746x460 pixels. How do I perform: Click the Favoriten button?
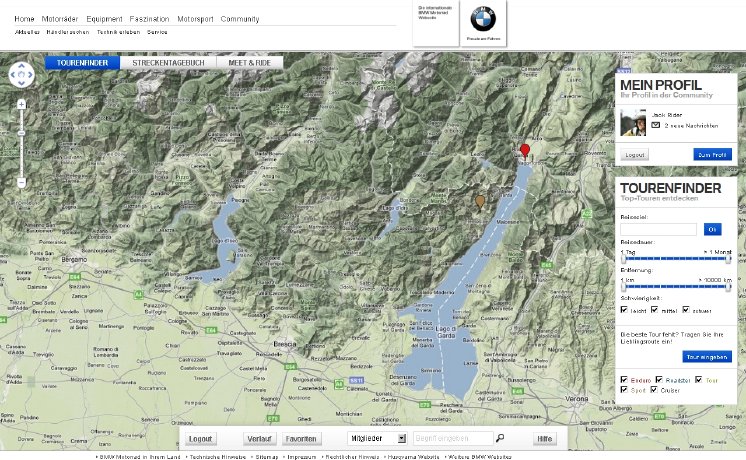pyautogui.click(x=301, y=439)
